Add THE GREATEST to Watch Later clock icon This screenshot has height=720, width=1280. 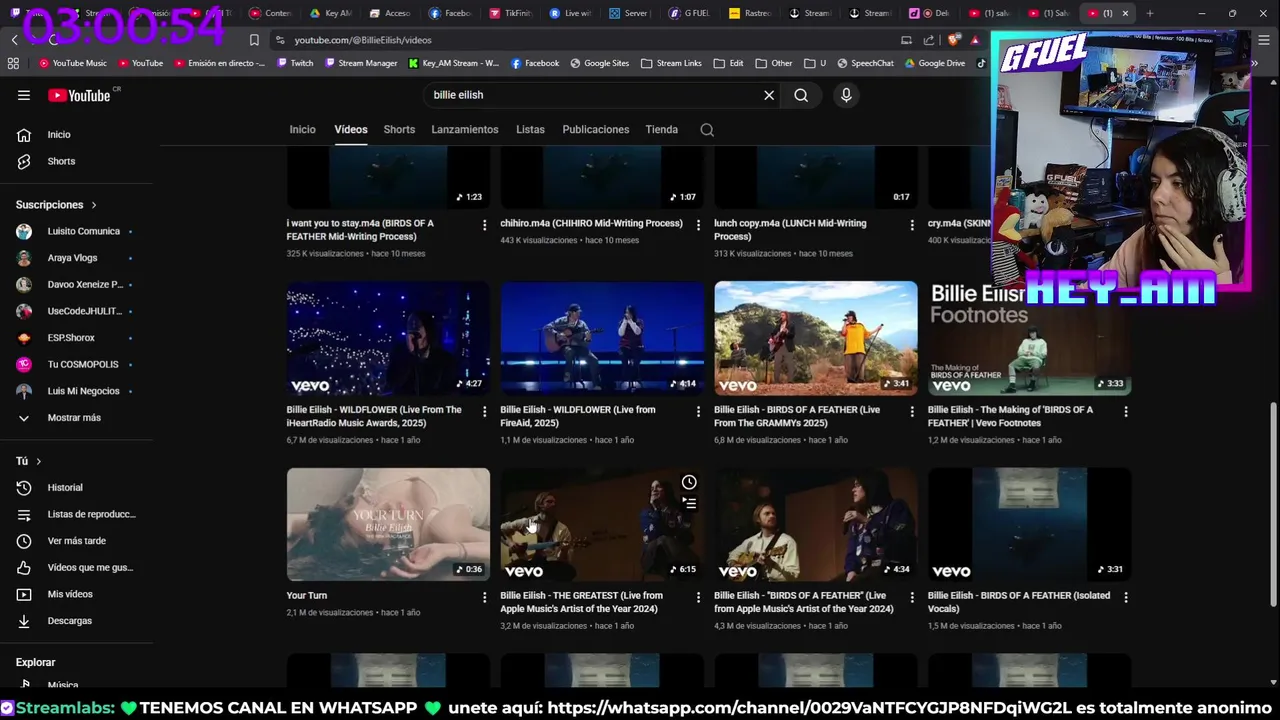pos(689,483)
